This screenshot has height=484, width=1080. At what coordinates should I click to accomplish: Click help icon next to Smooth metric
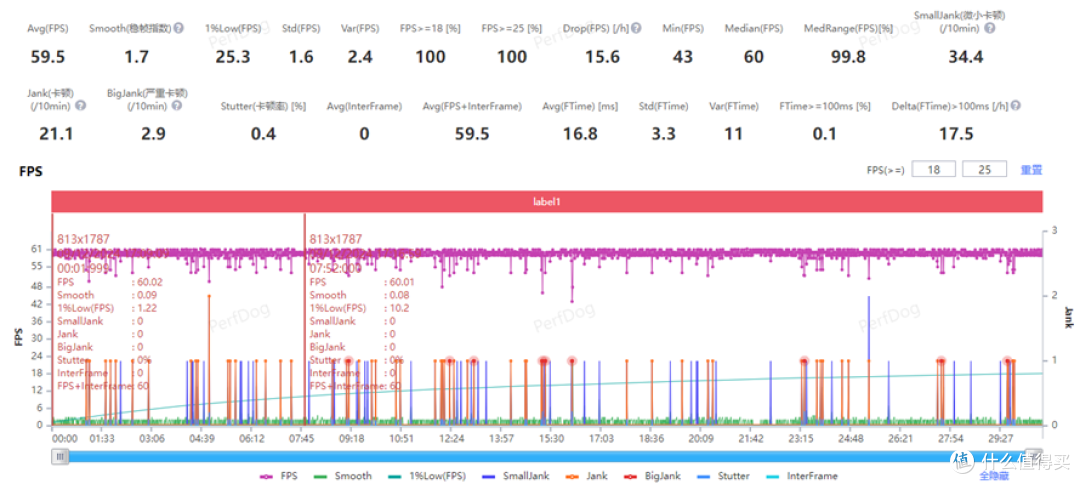(x=179, y=29)
